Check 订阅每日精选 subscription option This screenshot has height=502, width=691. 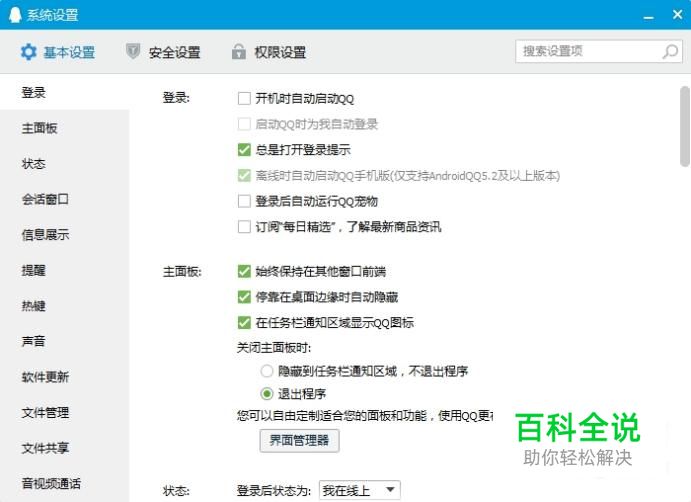pos(244,227)
